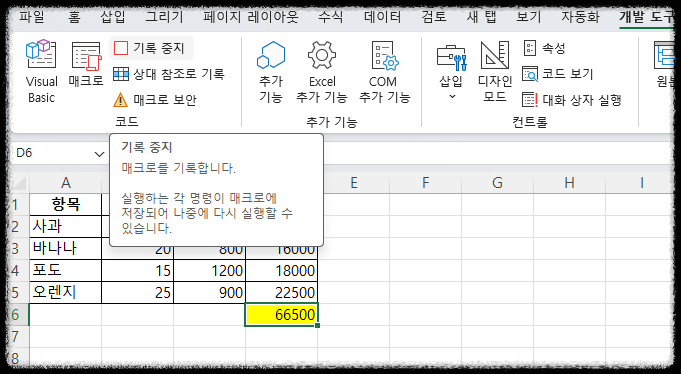Viewport: 681px width, 374px height.
Task: Click cell with value 900
Action: (210, 292)
